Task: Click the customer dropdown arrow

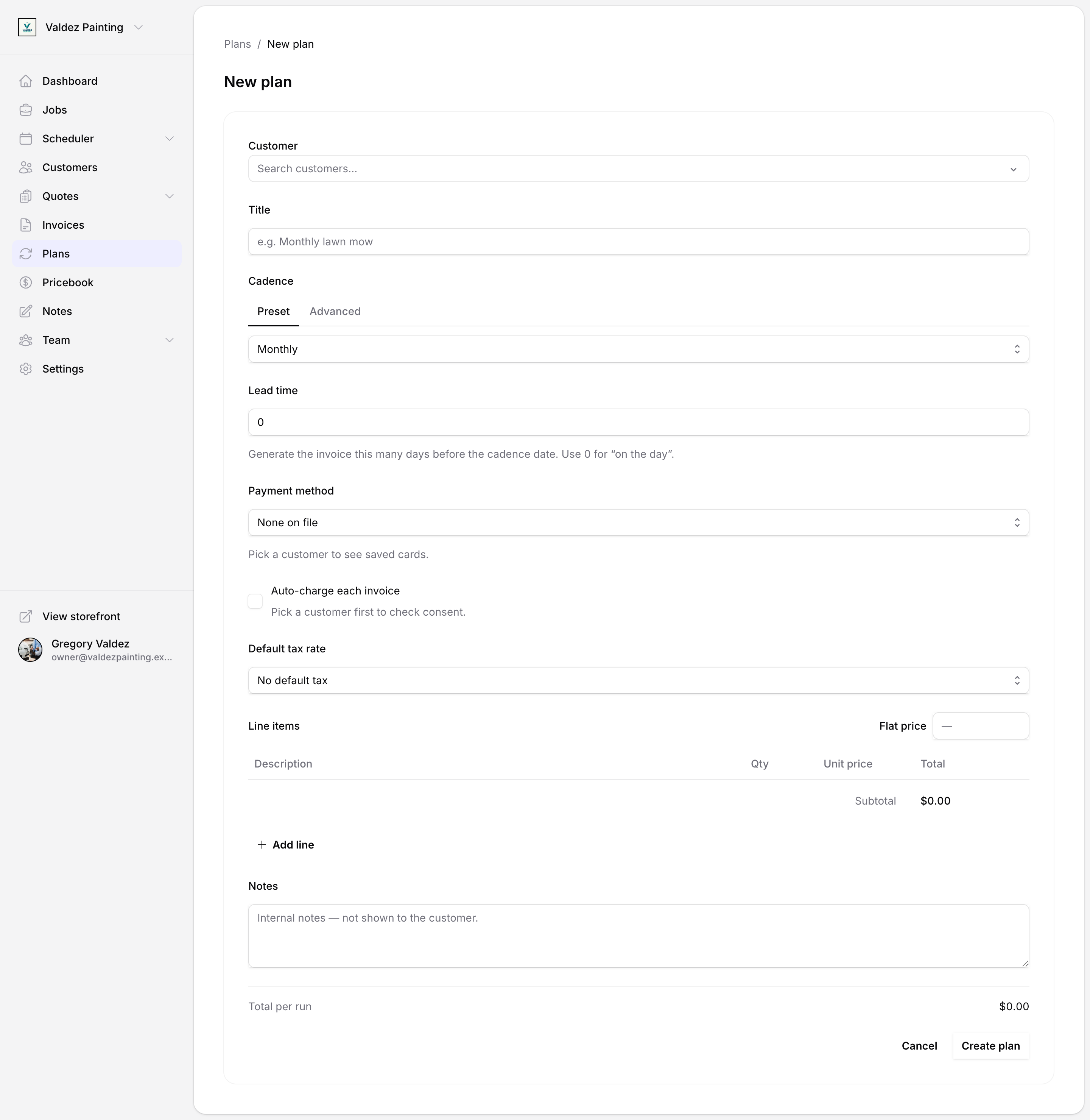Action: [x=1013, y=169]
